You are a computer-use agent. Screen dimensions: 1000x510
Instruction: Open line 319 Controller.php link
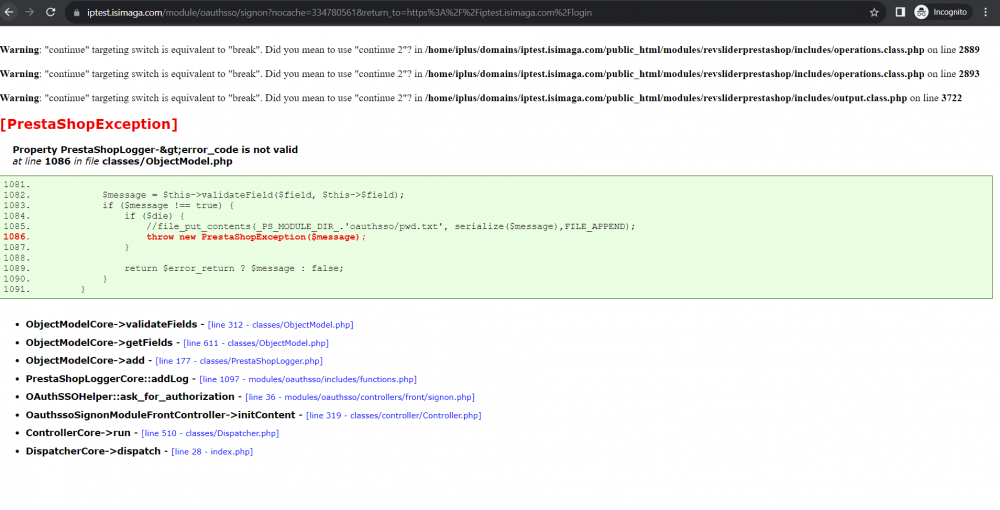pos(393,416)
